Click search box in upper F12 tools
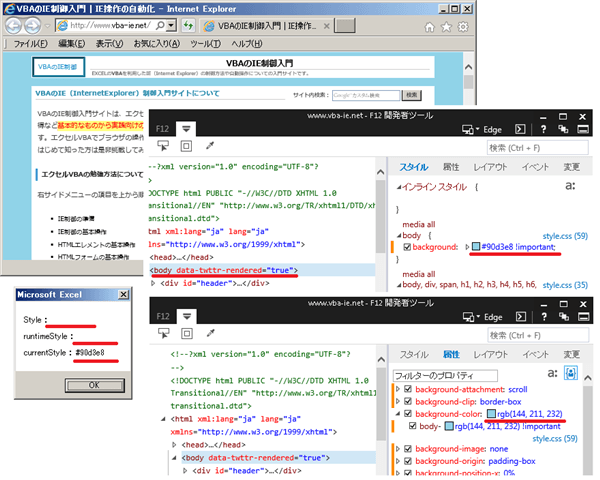Screen dimensions: 600x480 (538, 148)
